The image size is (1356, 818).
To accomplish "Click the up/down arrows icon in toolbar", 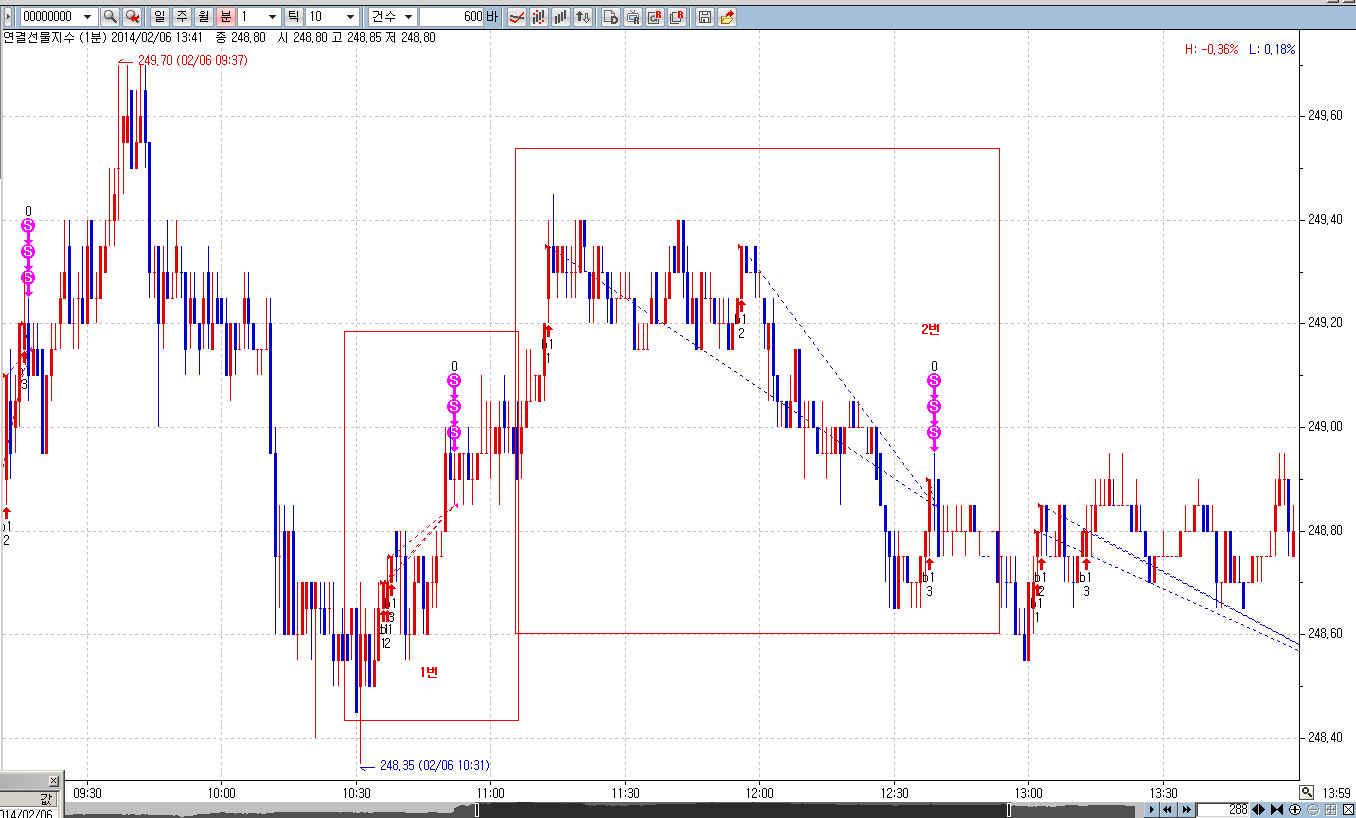I will [583, 17].
